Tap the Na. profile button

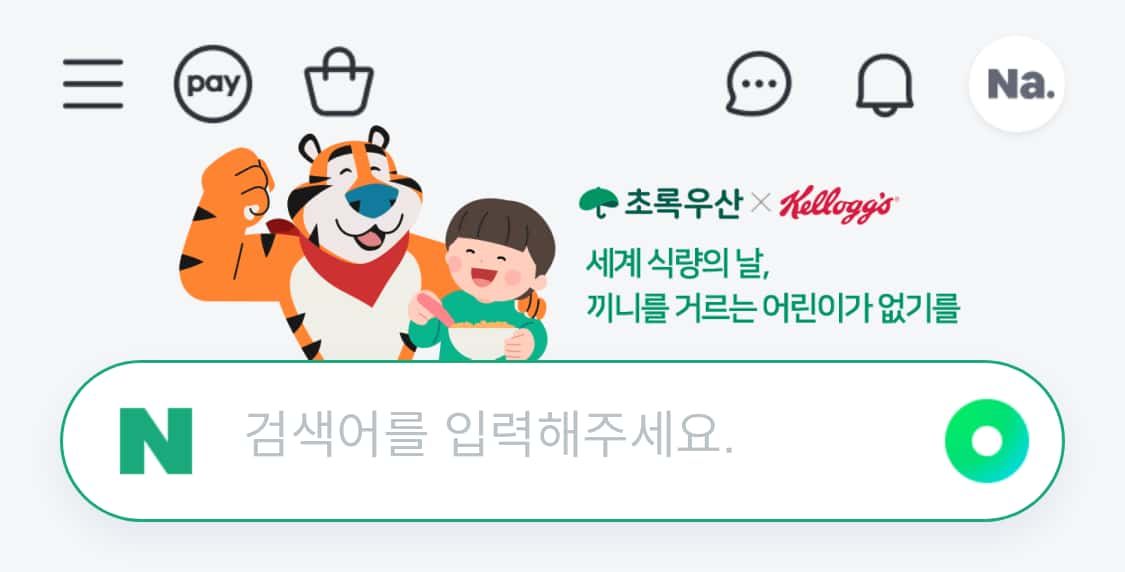click(x=1017, y=84)
